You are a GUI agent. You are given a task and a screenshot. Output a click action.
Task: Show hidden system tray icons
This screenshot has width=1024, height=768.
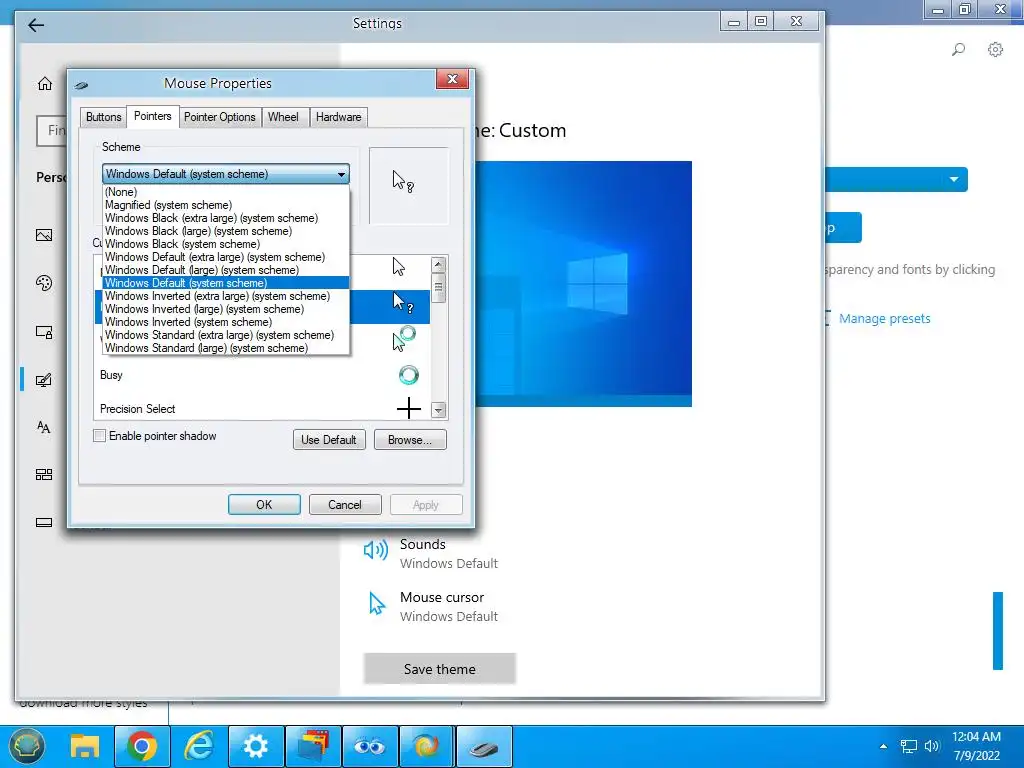pyautogui.click(x=884, y=746)
